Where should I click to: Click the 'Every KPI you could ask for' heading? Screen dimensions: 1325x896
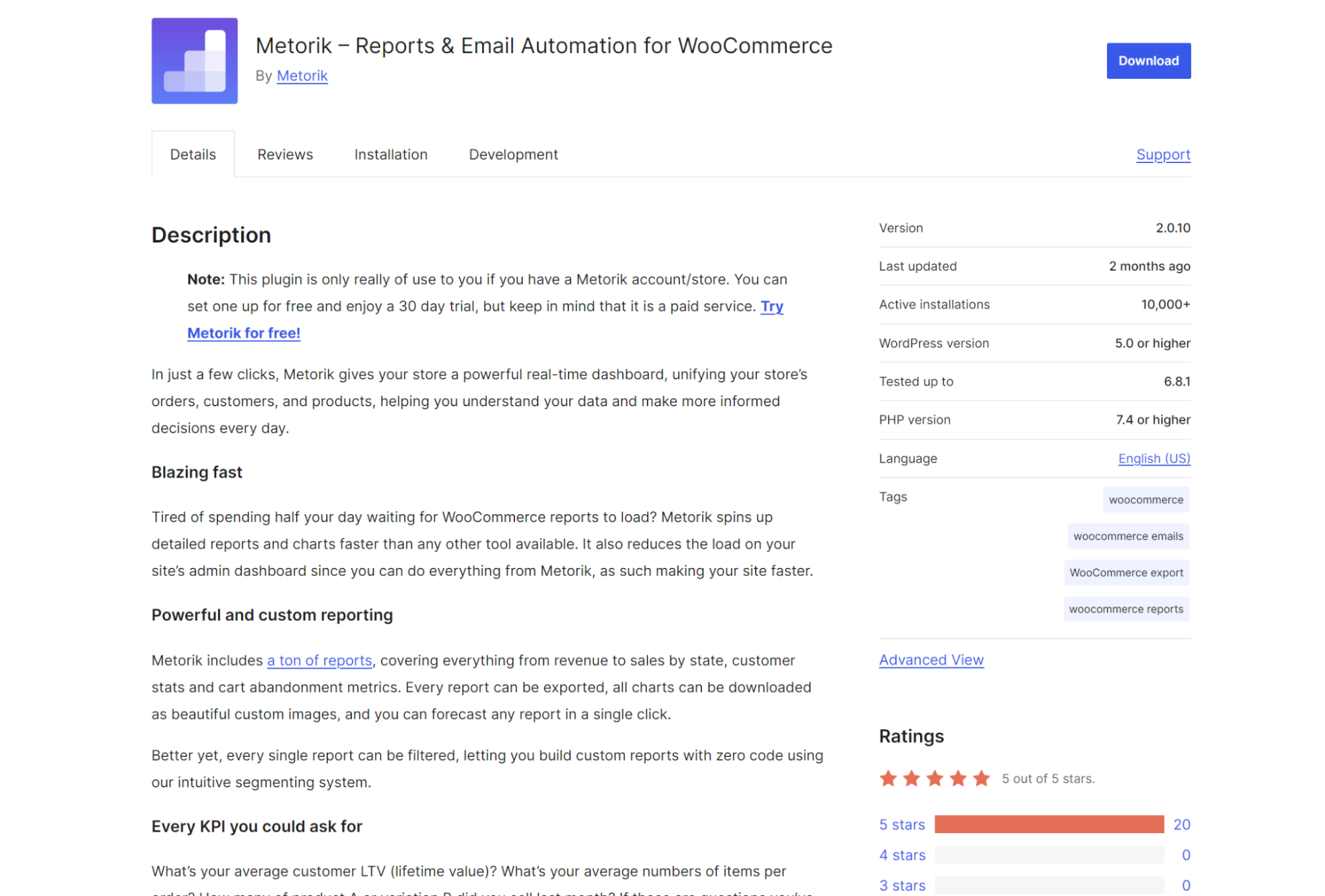pyautogui.click(x=257, y=826)
